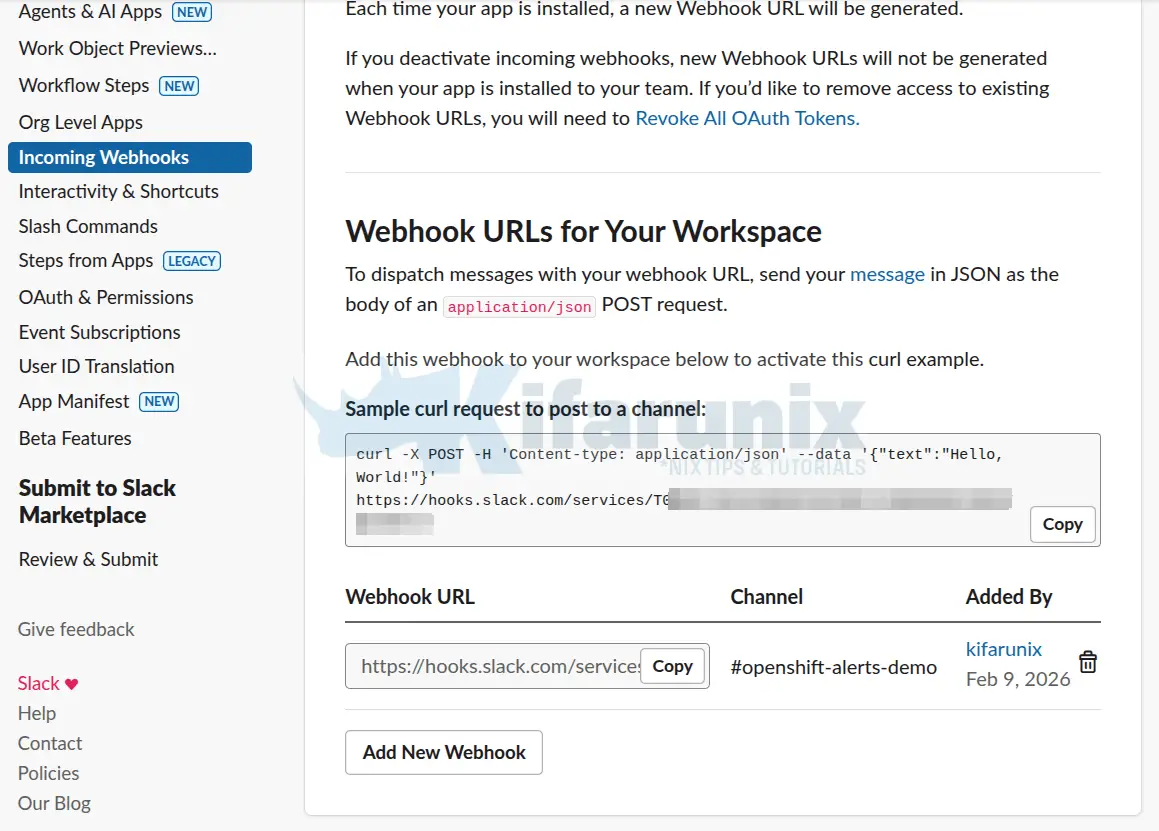Delete the webhook using the trash icon
This screenshot has width=1159, height=831.
point(1088,662)
